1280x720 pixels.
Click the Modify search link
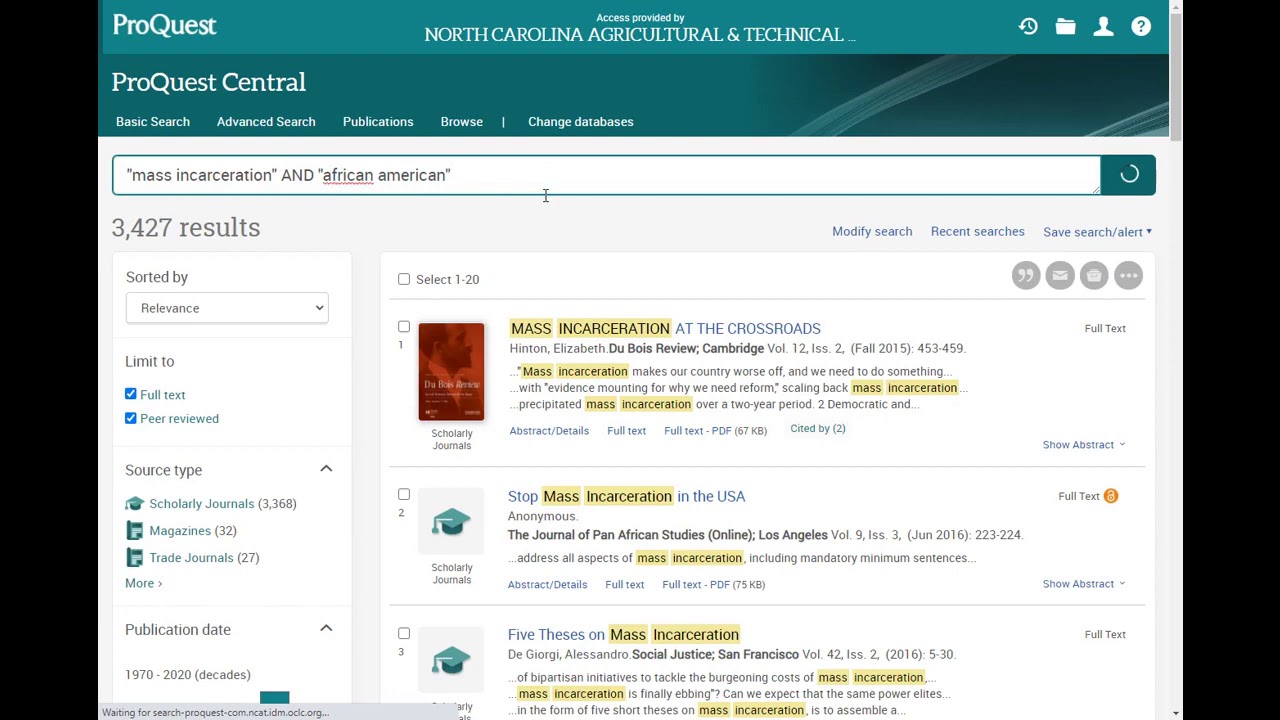[x=872, y=231]
